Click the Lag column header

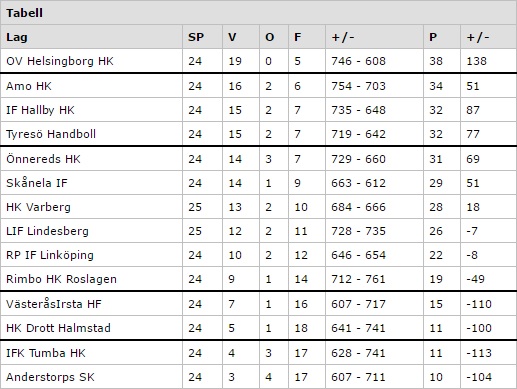tap(17, 37)
